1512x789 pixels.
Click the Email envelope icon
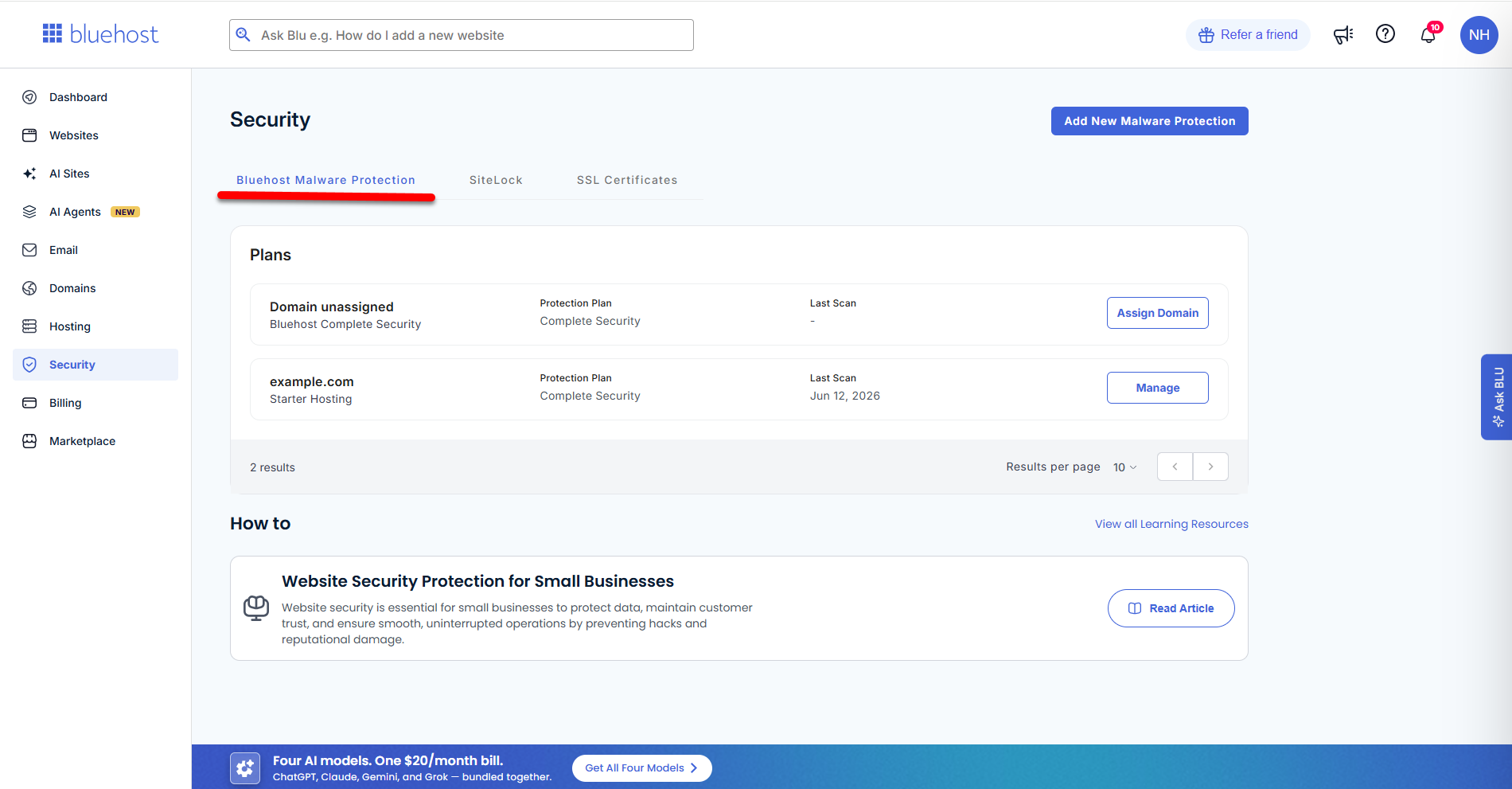[29, 250]
